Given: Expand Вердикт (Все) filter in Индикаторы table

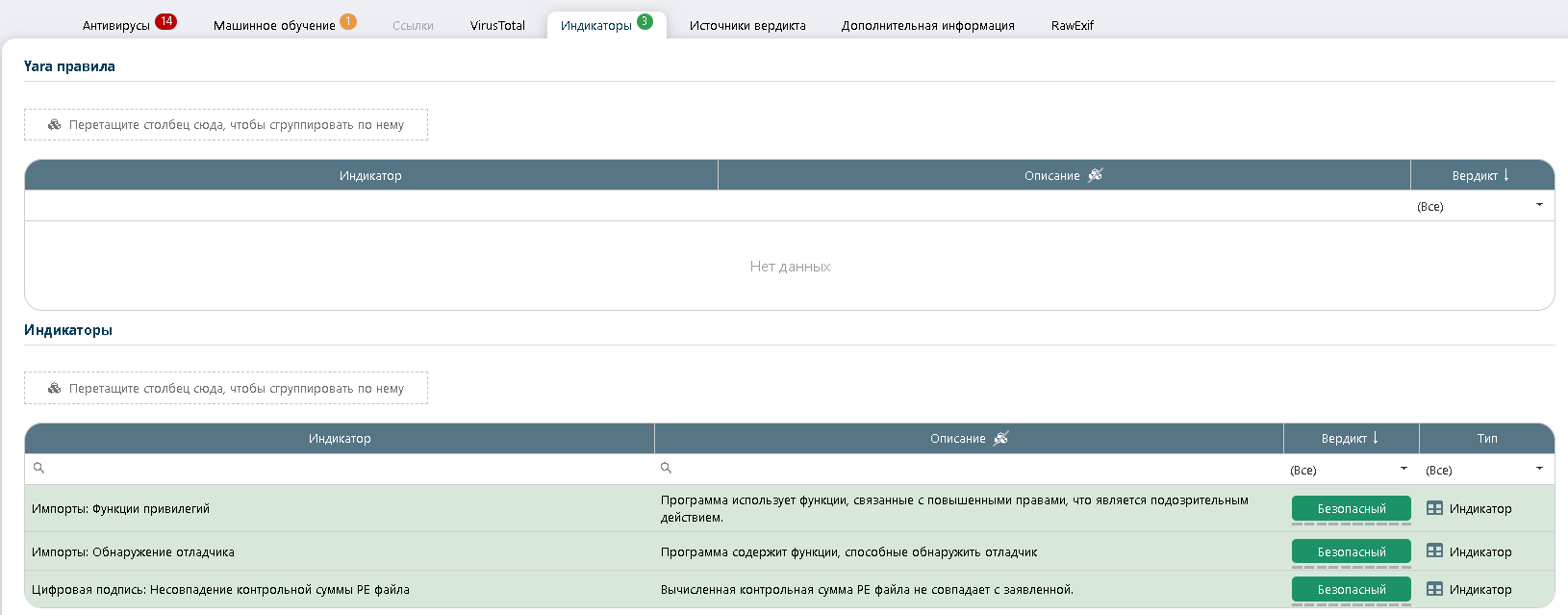Looking at the screenshot, I should pos(1404,470).
